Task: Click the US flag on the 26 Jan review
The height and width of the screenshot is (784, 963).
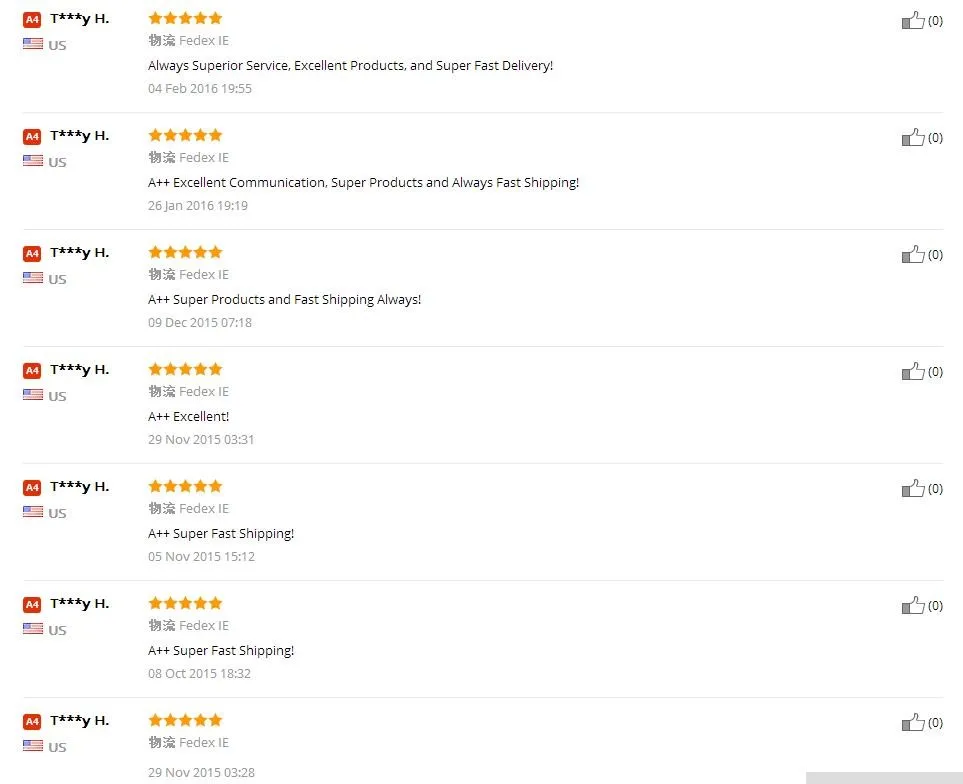Action: point(33,161)
